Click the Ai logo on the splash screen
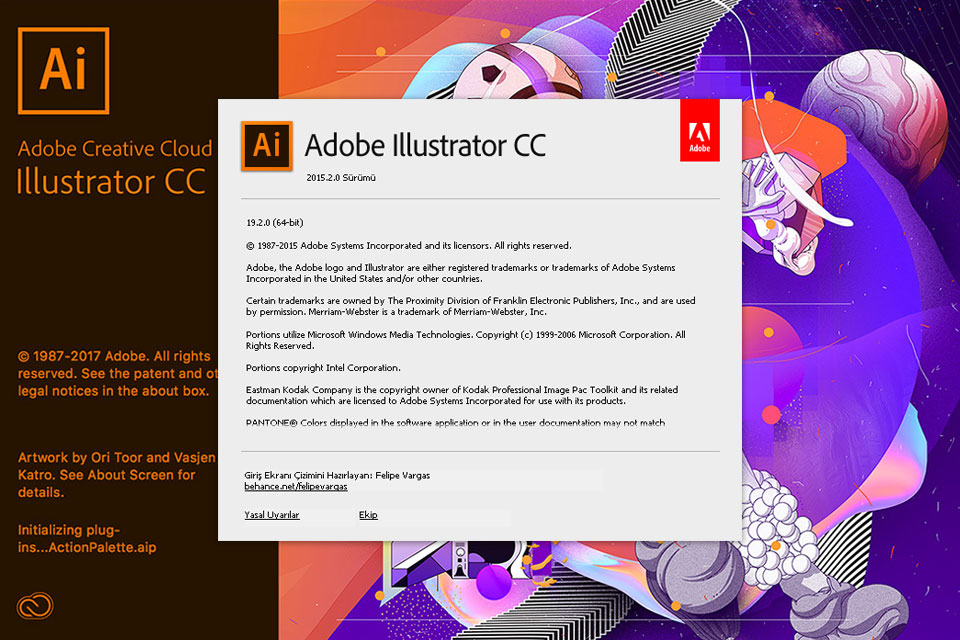The height and width of the screenshot is (640, 960). 63,71
